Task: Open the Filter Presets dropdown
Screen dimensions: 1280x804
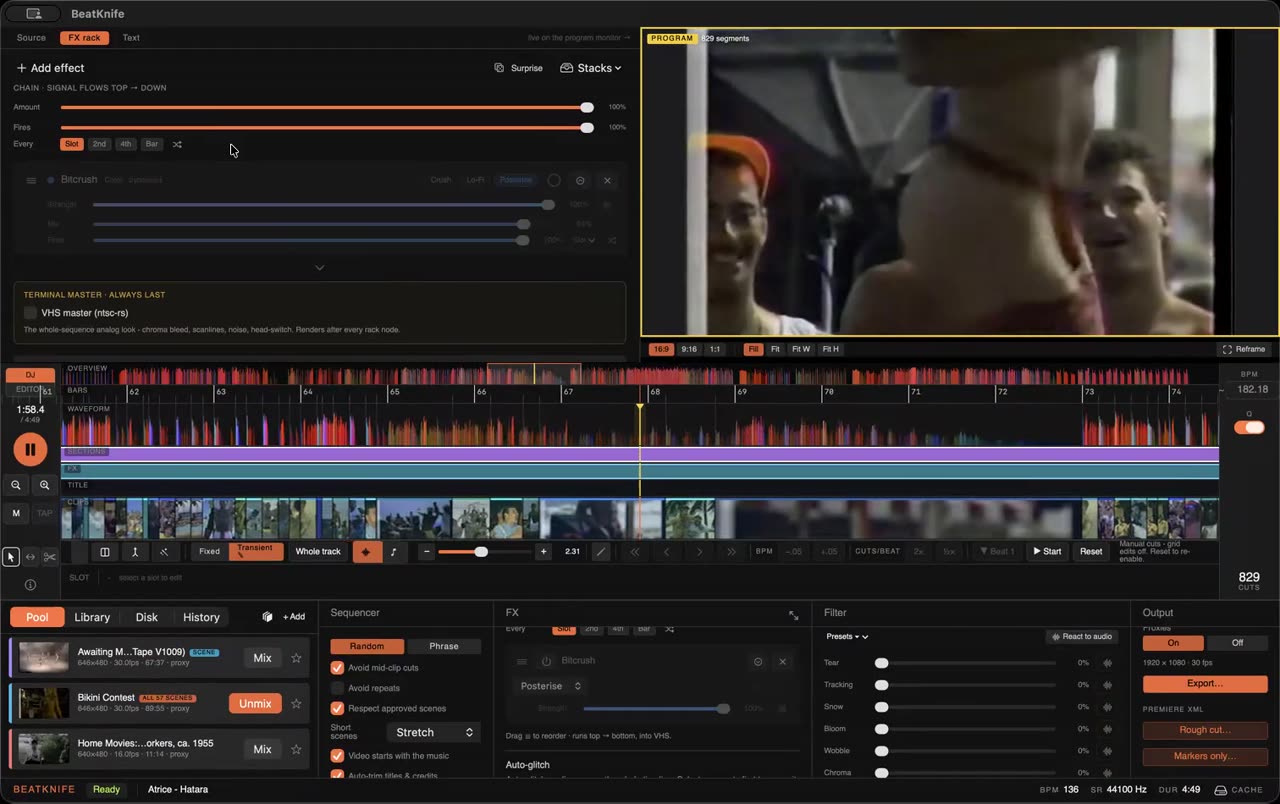Action: pos(847,637)
